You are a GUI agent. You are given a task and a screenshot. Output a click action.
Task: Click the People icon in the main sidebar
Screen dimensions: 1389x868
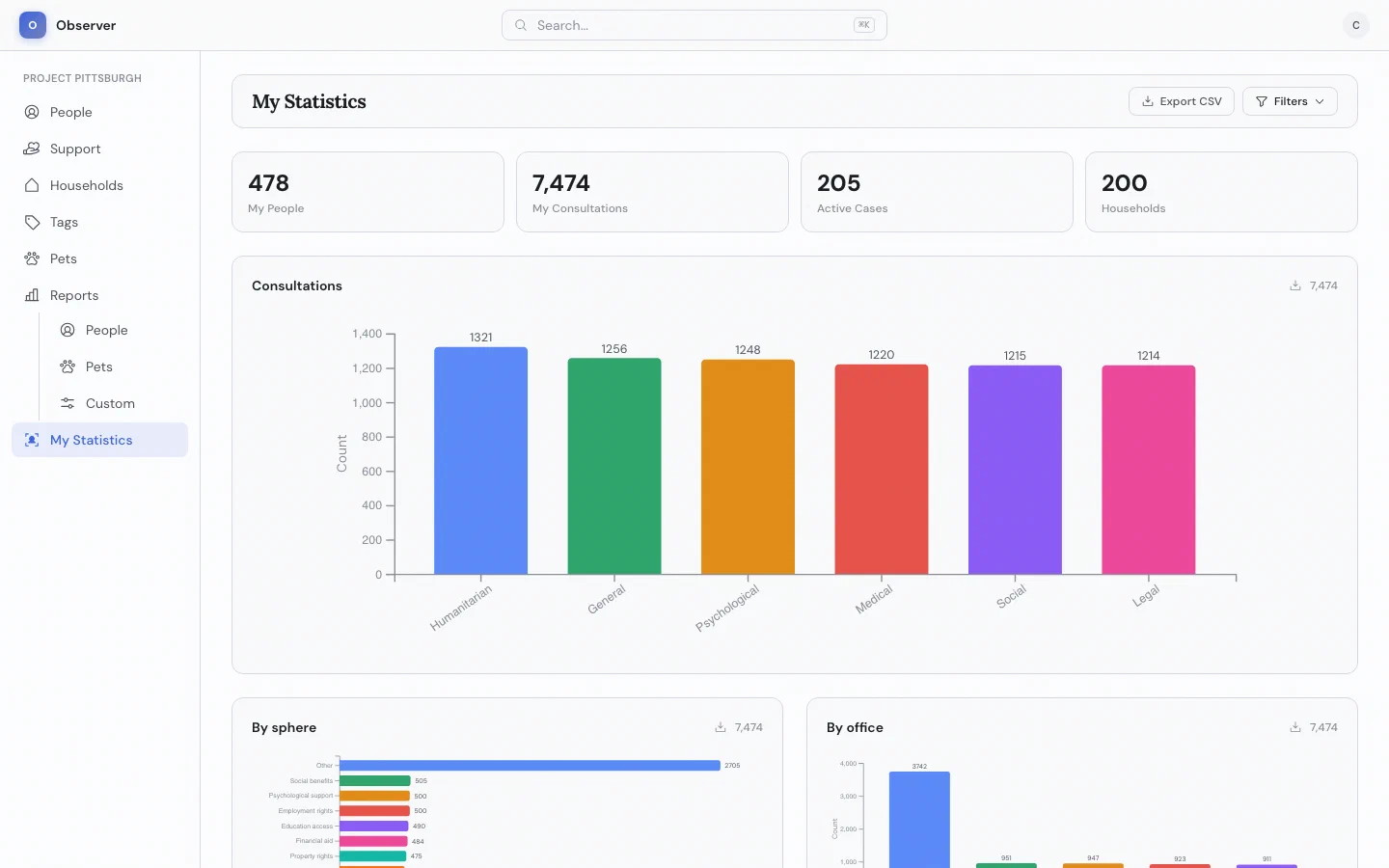pos(32,112)
